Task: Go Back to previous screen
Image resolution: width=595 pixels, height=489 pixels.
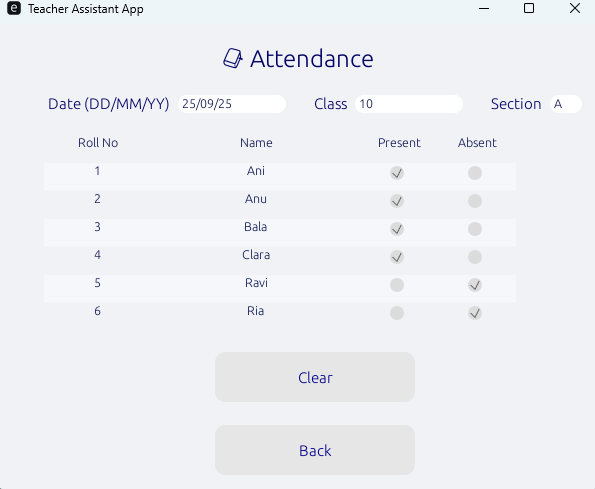Action: pyautogui.click(x=315, y=450)
